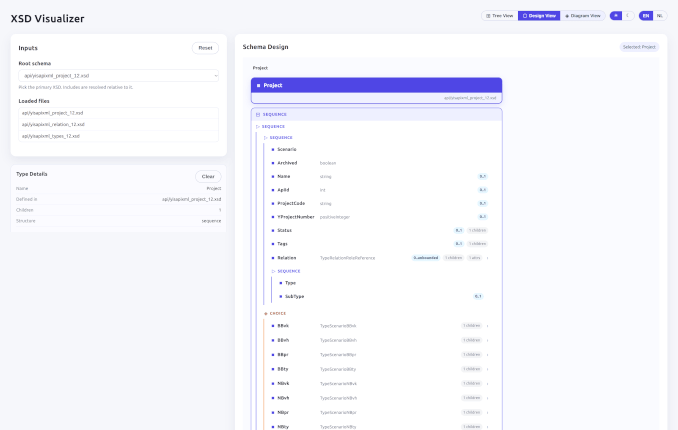Click the Tags 1 children badge
The image size is (678, 430).
click(477, 244)
